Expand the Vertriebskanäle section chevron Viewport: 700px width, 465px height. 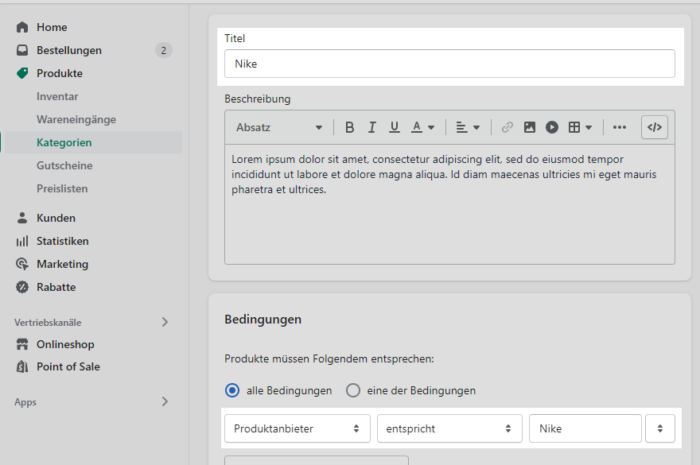165,322
